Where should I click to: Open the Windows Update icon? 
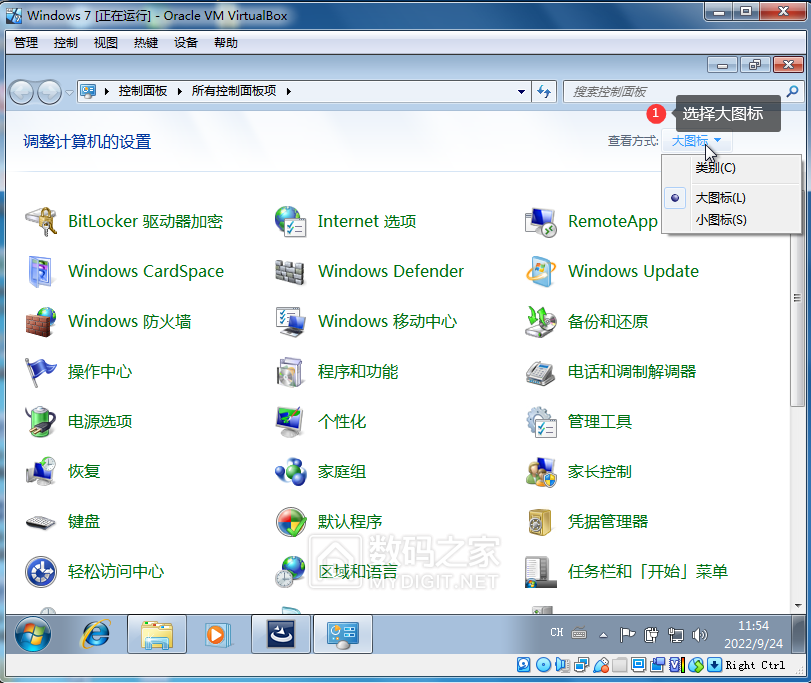pos(540,271)
